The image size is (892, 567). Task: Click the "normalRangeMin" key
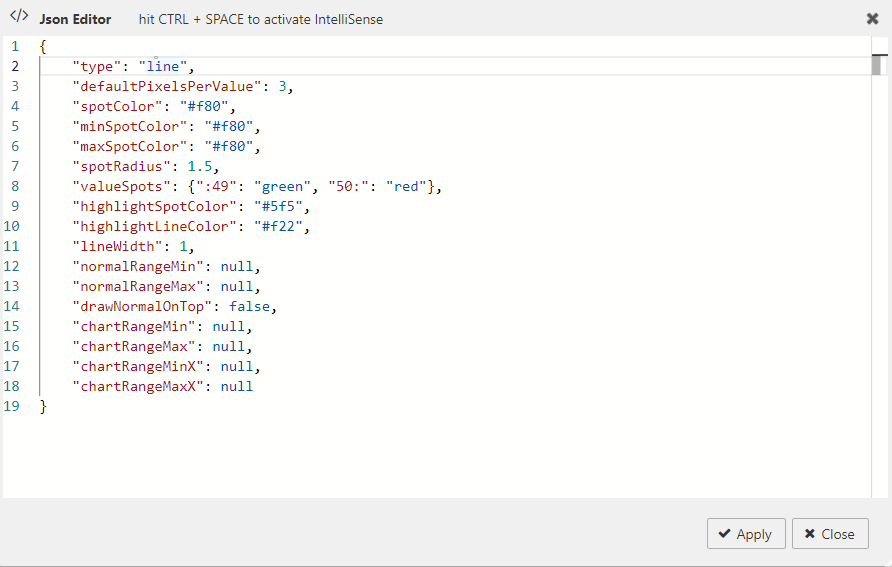pos(134,267)
